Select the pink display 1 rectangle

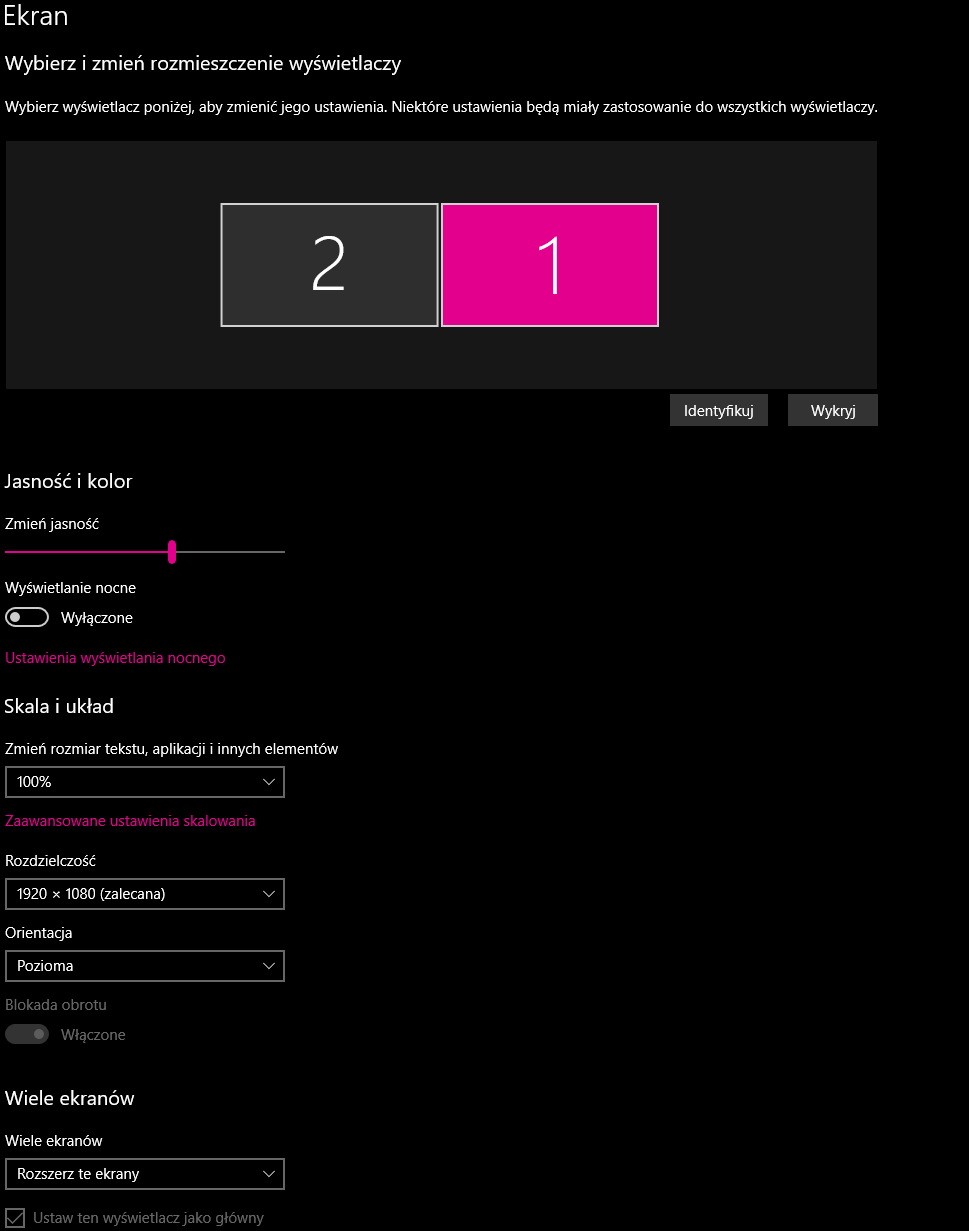click(550, 265)
